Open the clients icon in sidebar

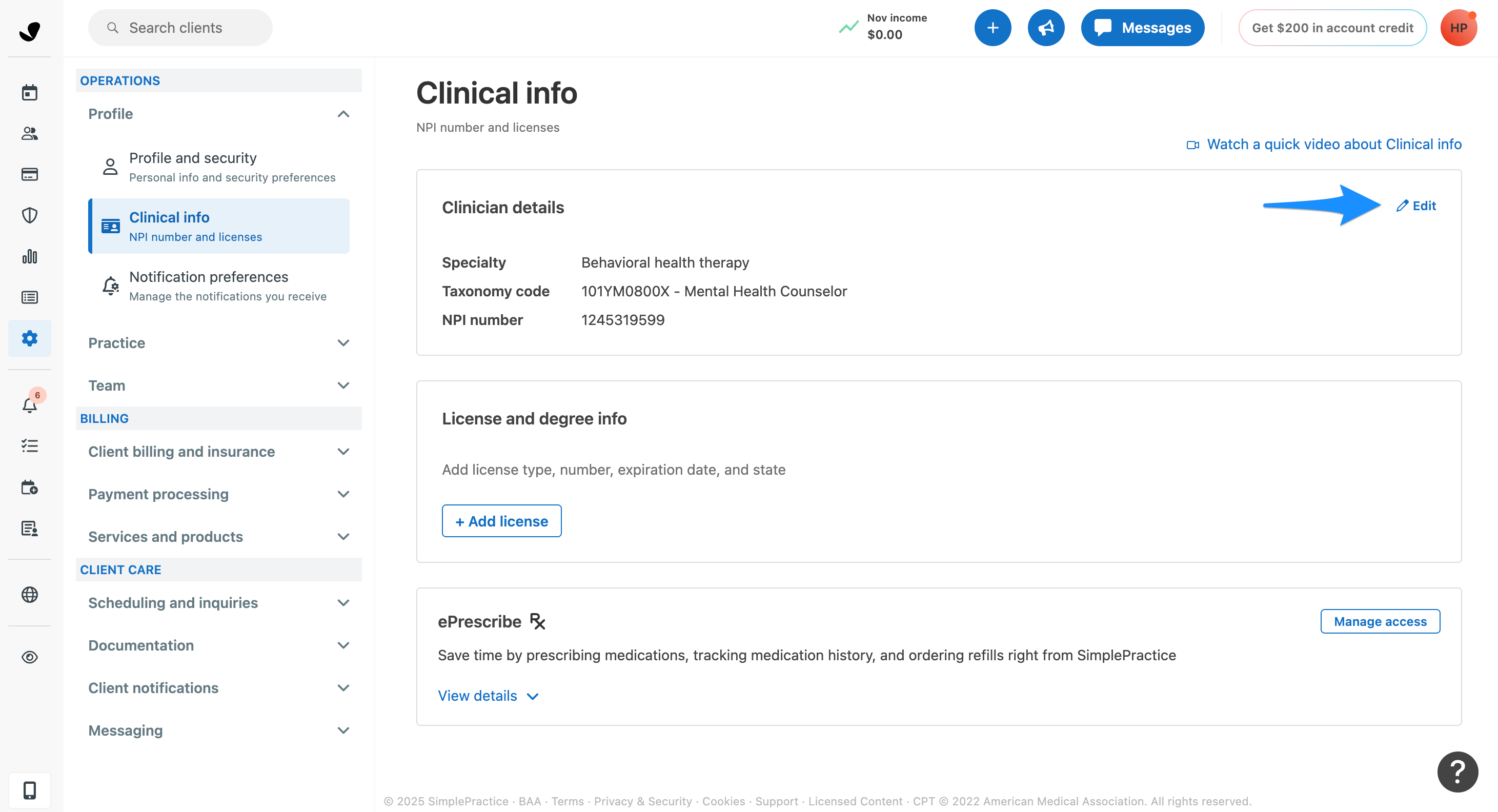[30, 133]
